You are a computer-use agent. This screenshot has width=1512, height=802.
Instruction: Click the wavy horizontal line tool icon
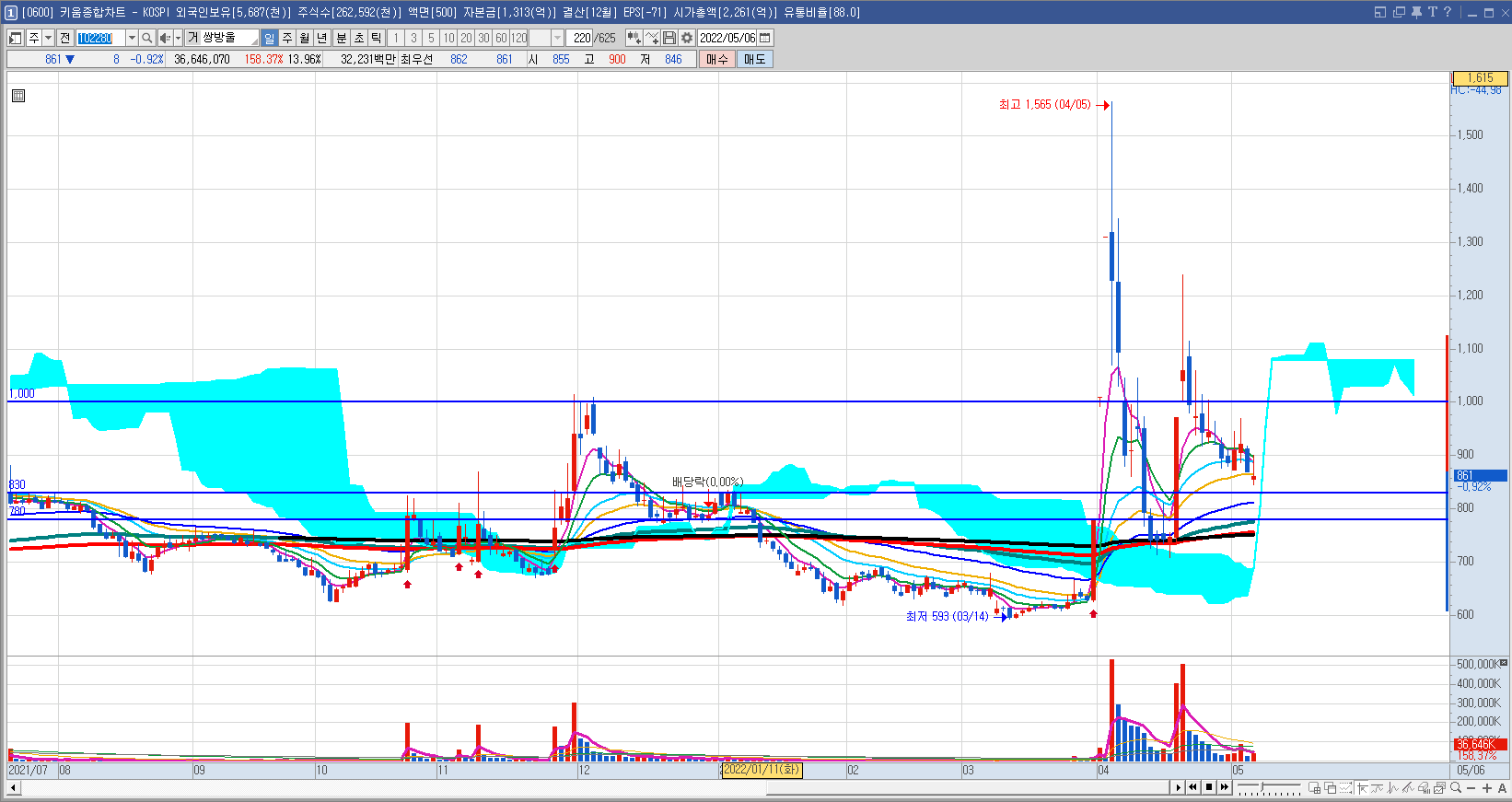click(1378, 787)
